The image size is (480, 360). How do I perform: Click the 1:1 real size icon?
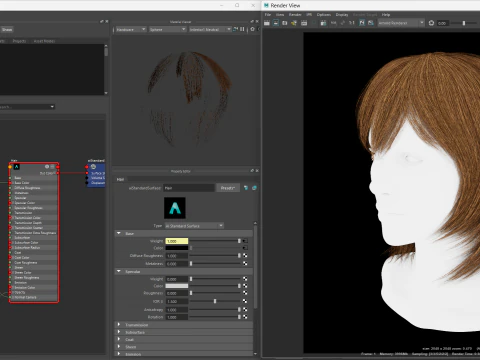point(352,23)
